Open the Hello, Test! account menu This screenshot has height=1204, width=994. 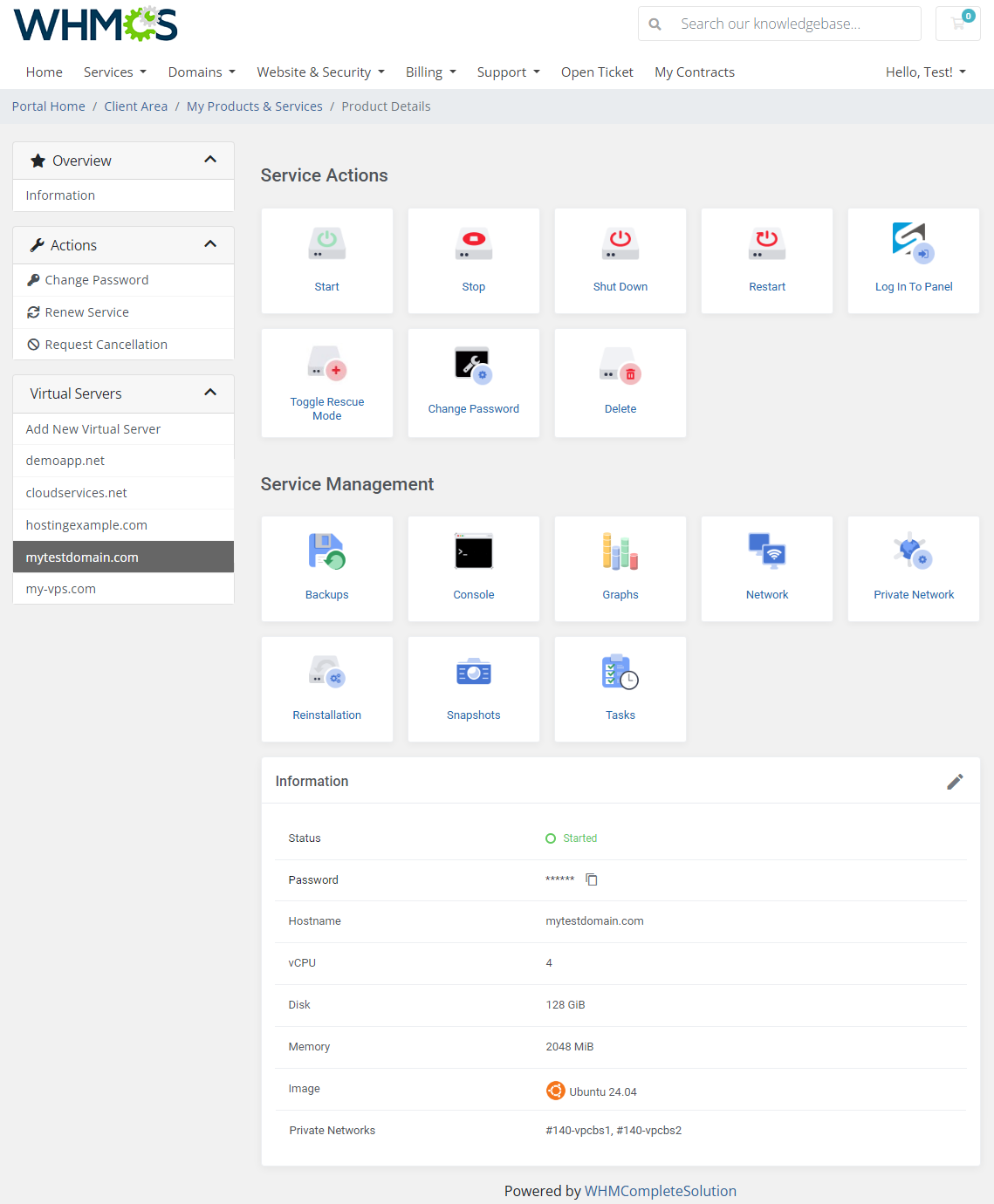coord(924,72)
